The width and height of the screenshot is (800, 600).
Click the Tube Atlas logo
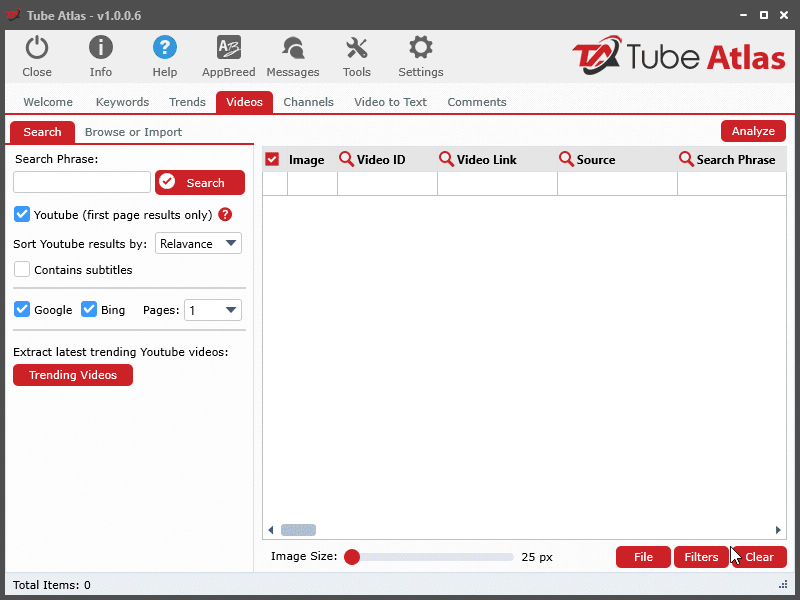pos(679,55)
